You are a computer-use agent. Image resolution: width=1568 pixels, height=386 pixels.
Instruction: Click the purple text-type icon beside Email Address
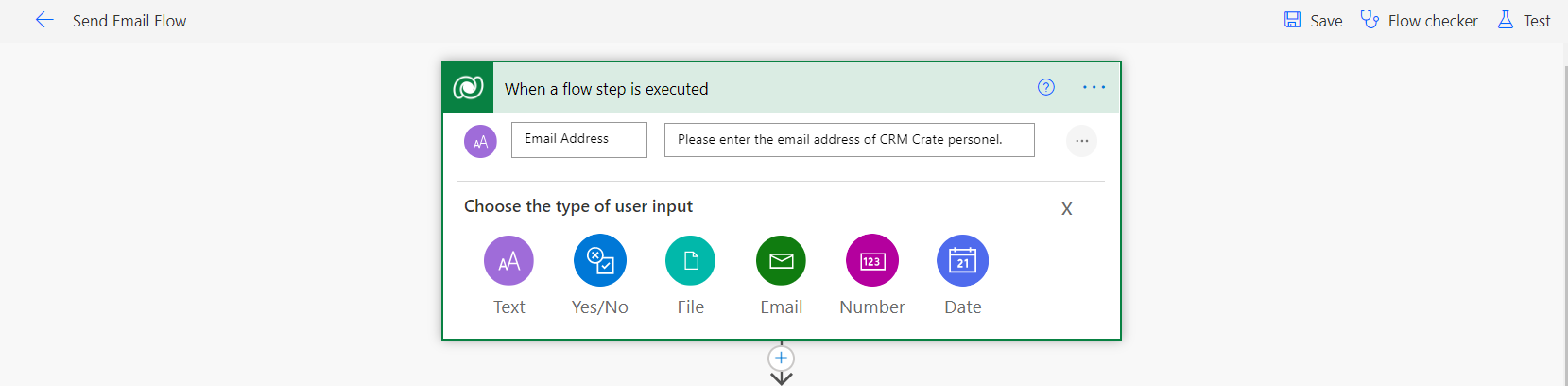pos(480,142)
